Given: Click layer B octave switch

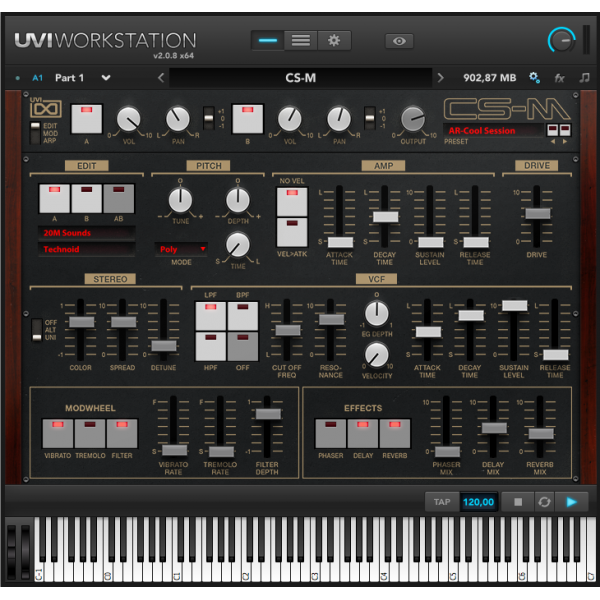Looking at the screenshot, I should coord(370,118).
